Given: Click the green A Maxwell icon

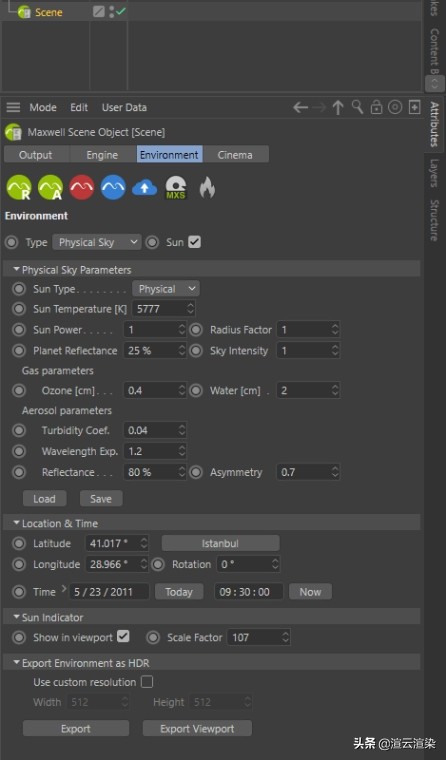Looking at the screenshot, I should pos(50,188).
